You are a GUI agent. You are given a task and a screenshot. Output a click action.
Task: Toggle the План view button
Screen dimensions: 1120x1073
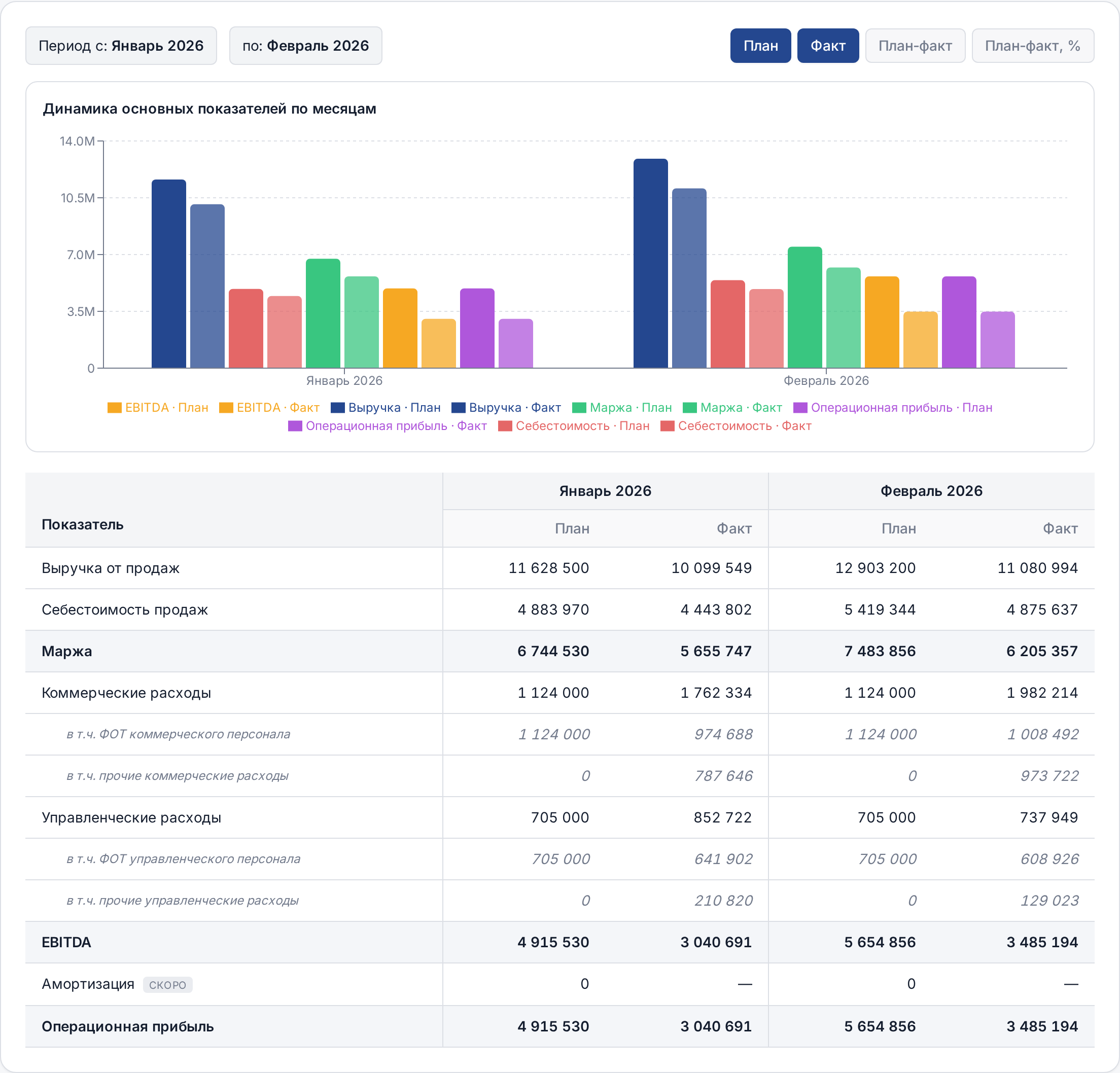point(760,46)
